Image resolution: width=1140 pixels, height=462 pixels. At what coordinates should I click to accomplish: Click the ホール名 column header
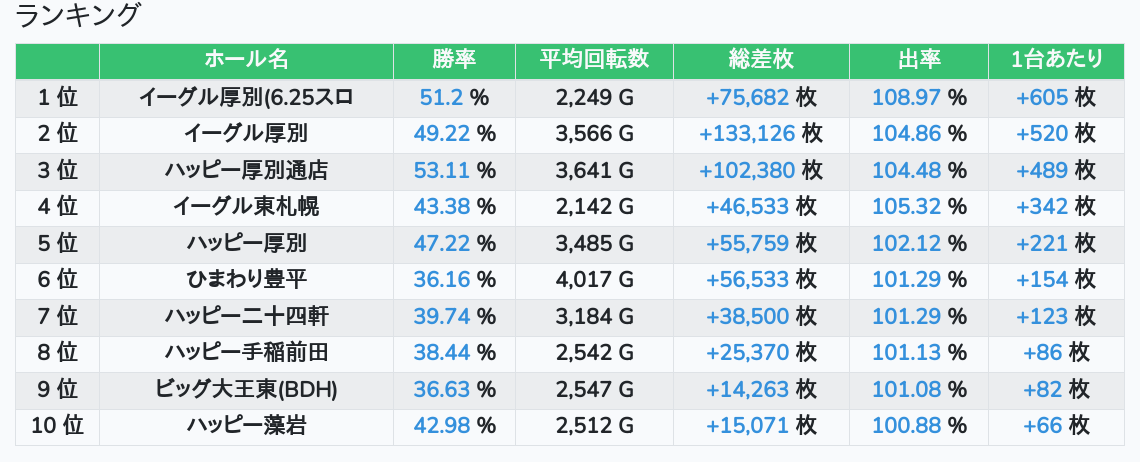pyautogui.click(x=246, y=60)
